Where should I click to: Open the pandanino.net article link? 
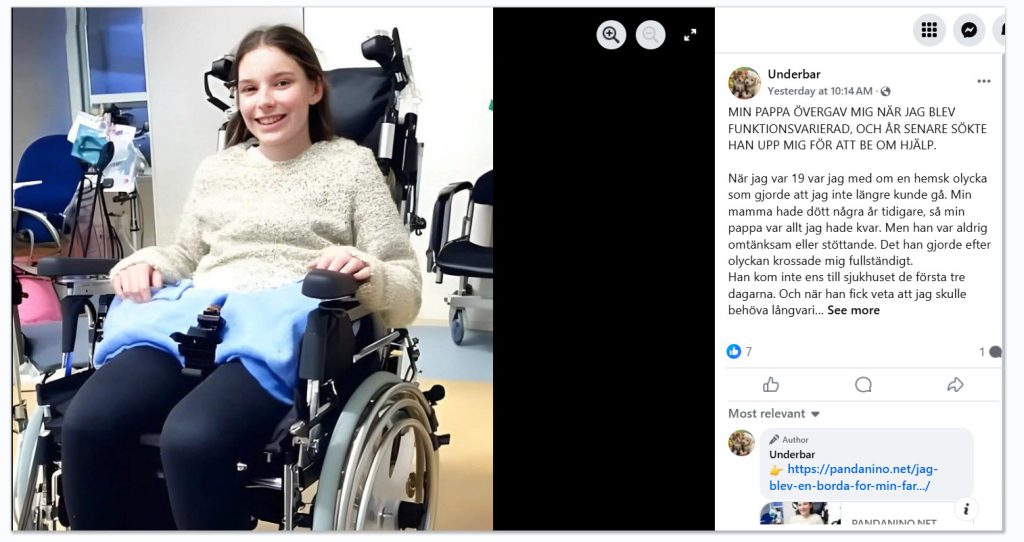tap(854, 477)
